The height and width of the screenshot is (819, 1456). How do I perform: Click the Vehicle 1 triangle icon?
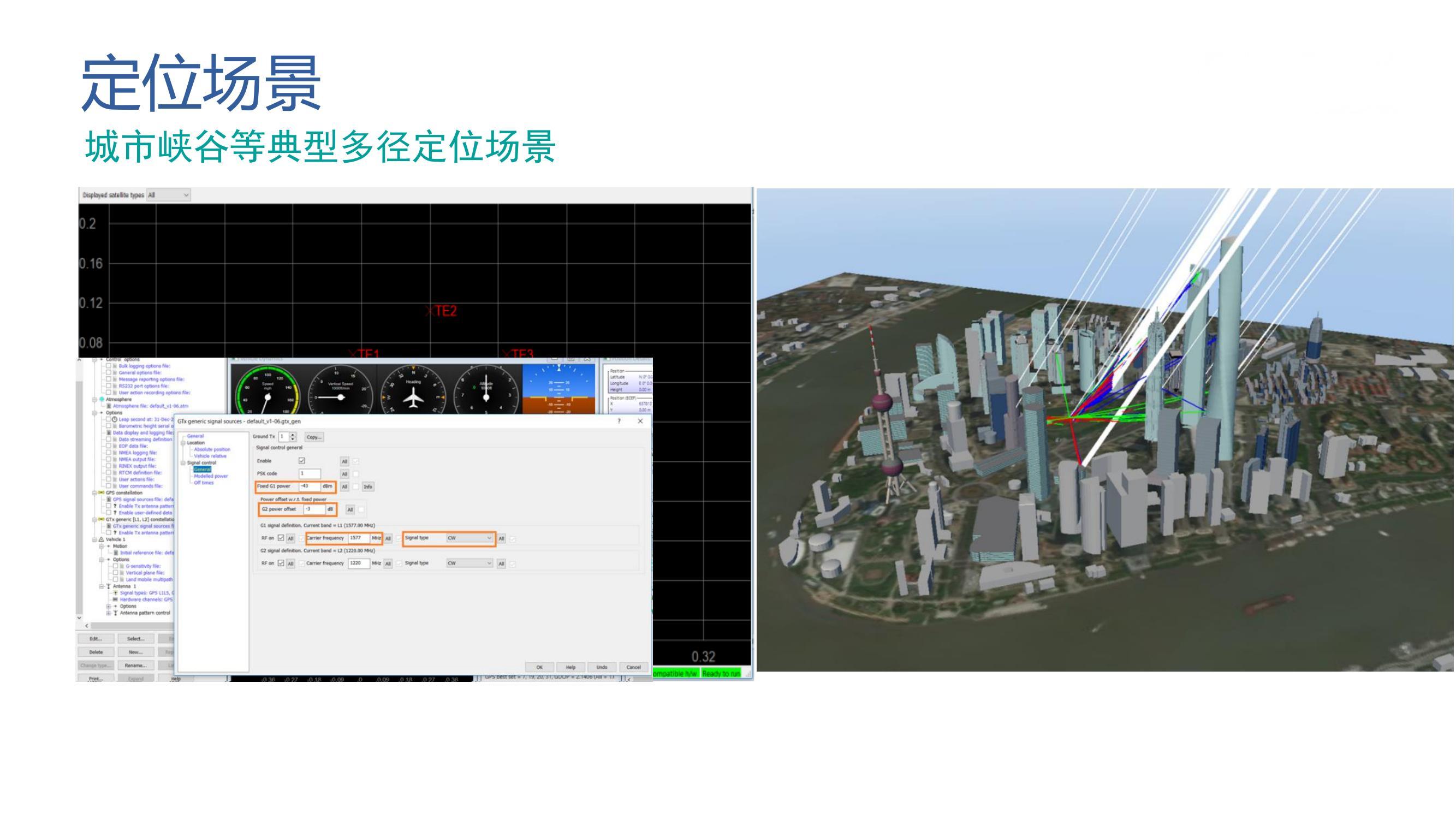(102, 539)
